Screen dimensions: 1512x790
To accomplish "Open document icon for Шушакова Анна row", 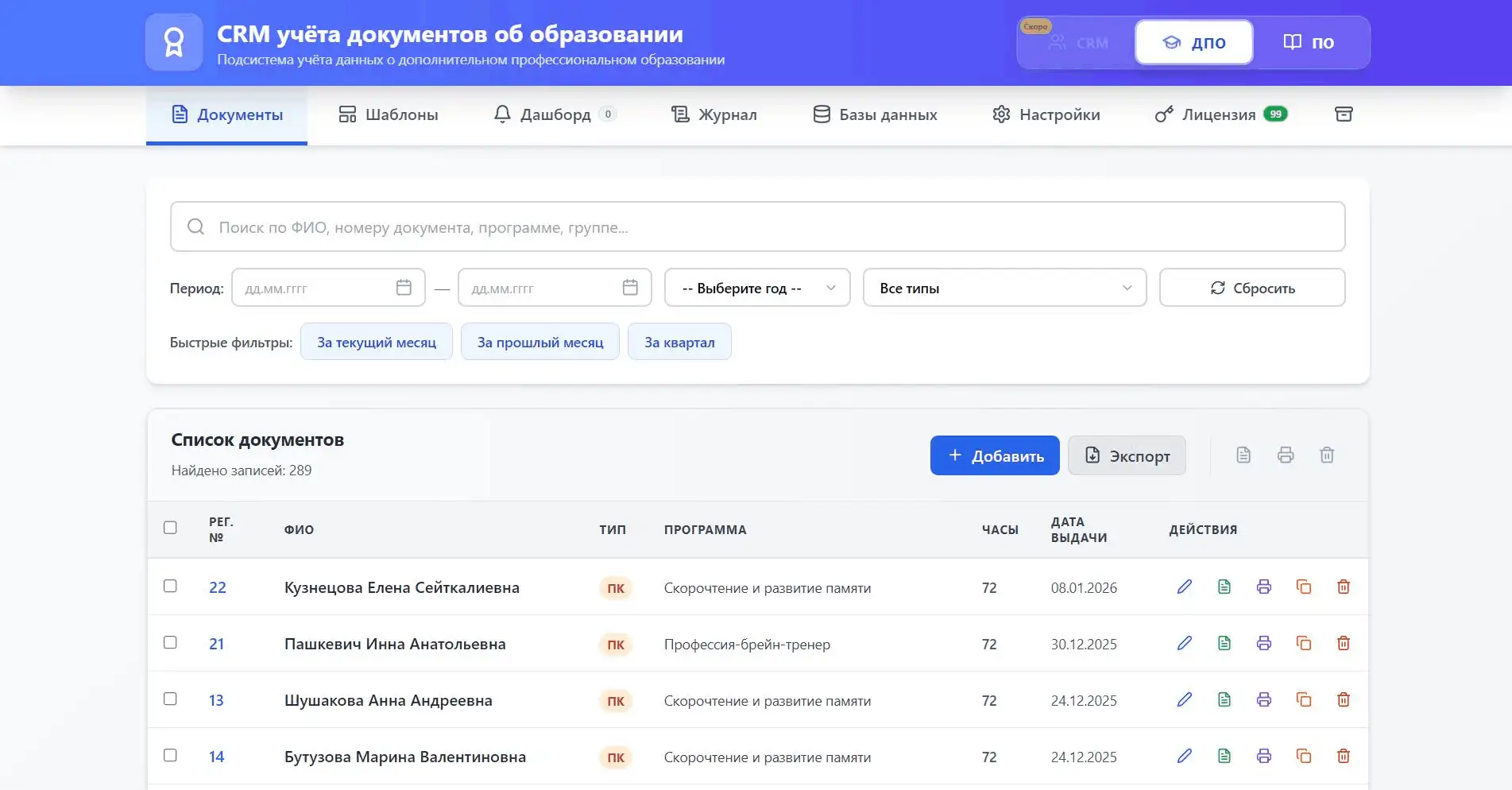I will click(1224, 699).
